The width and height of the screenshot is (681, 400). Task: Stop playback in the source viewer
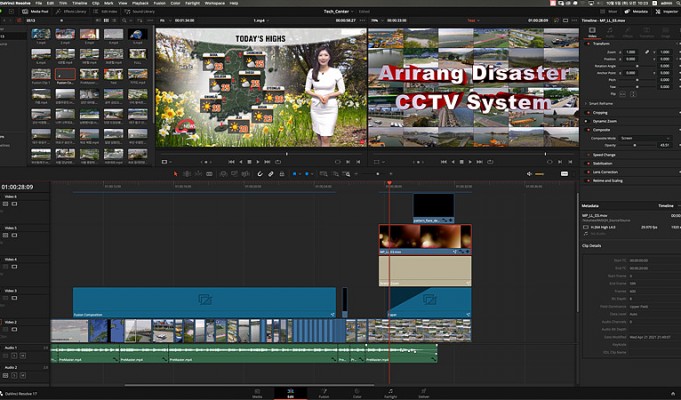click(x=249, y=162)
